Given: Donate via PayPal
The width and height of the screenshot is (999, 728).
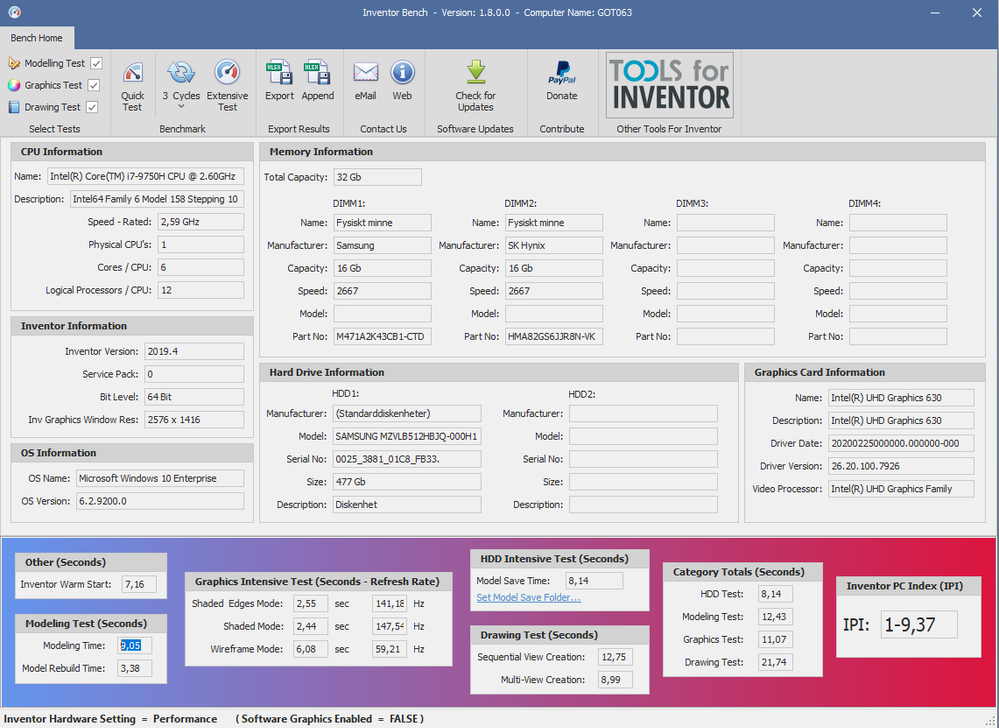Looking at the screenshot, I should 561,81.
